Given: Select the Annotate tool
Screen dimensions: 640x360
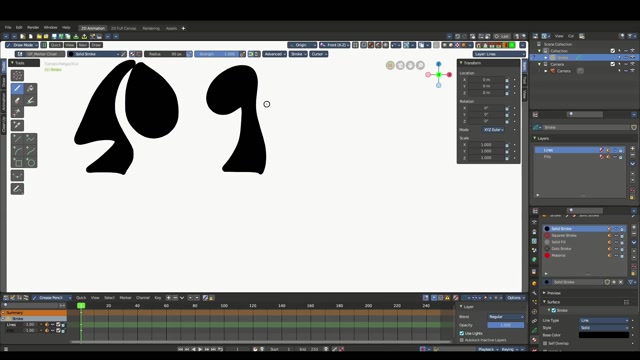Looking at the screenshot, I should coord(17,189).
